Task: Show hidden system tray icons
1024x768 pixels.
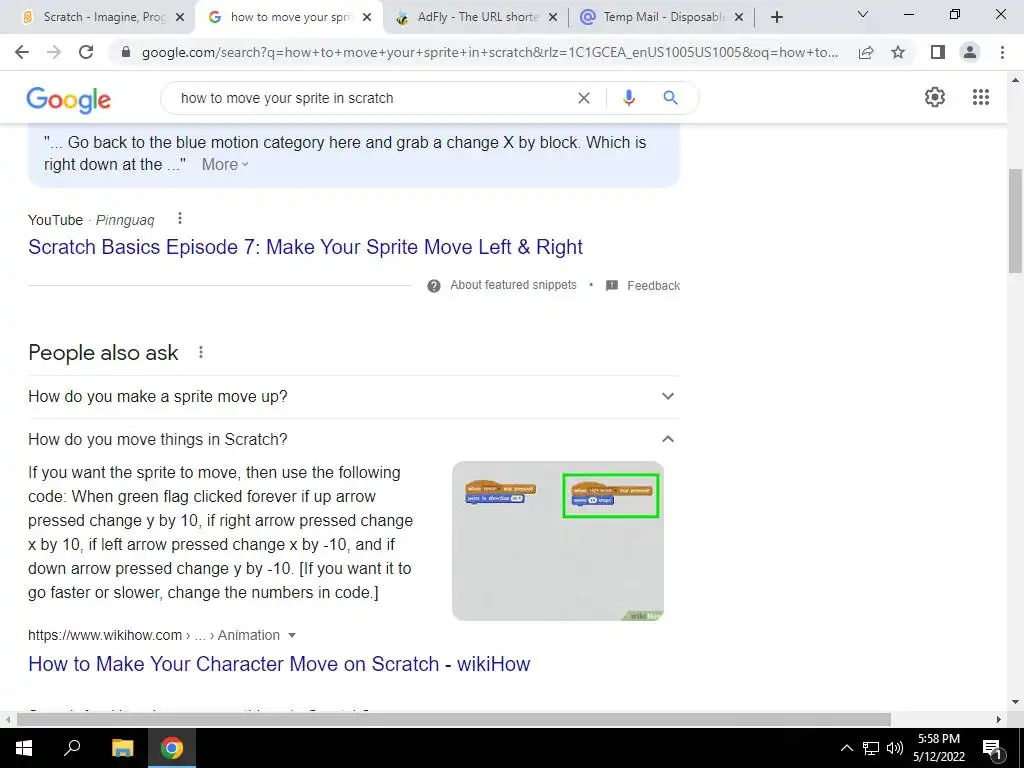Action: 846,748
